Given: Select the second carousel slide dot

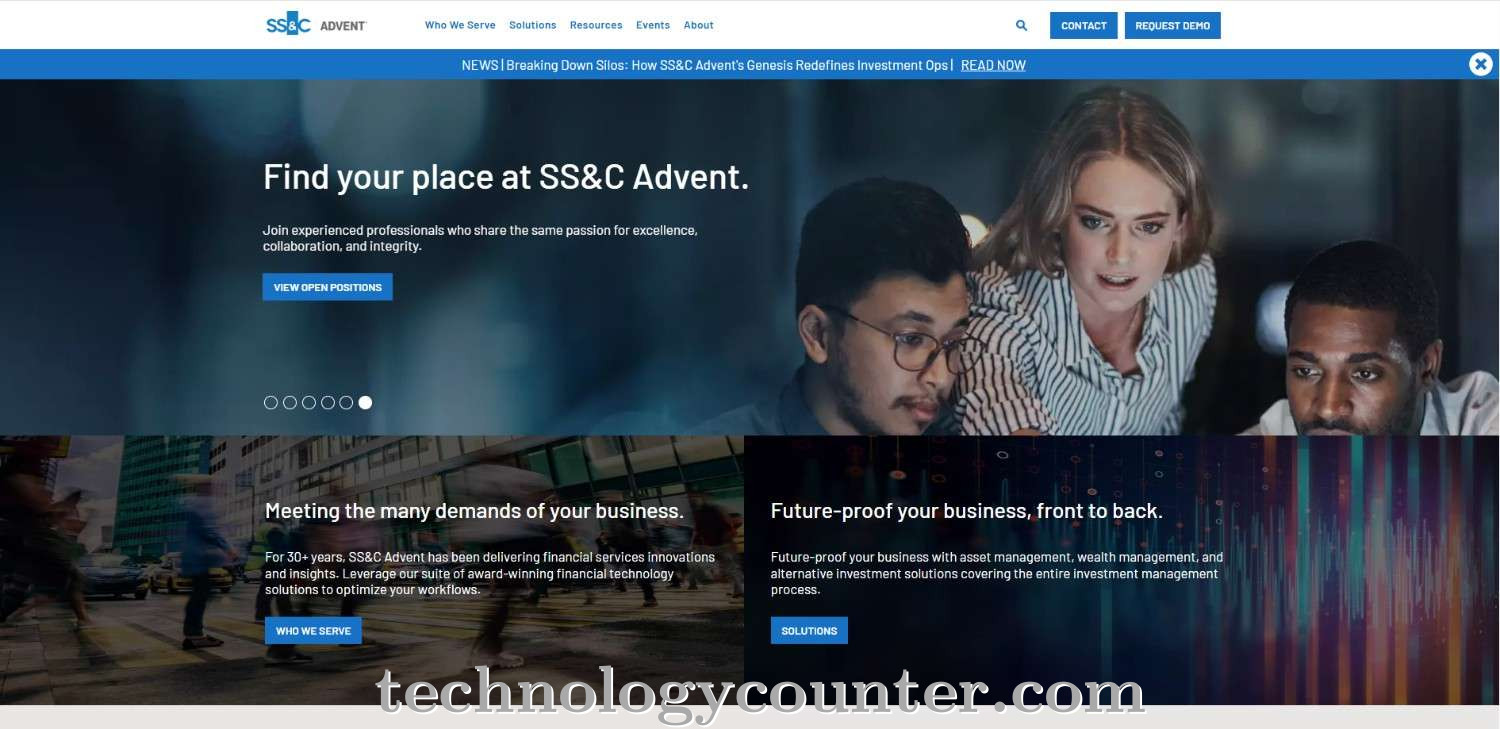Looking at the screenshot, I should pyautogui.click(x=290, y=403).
